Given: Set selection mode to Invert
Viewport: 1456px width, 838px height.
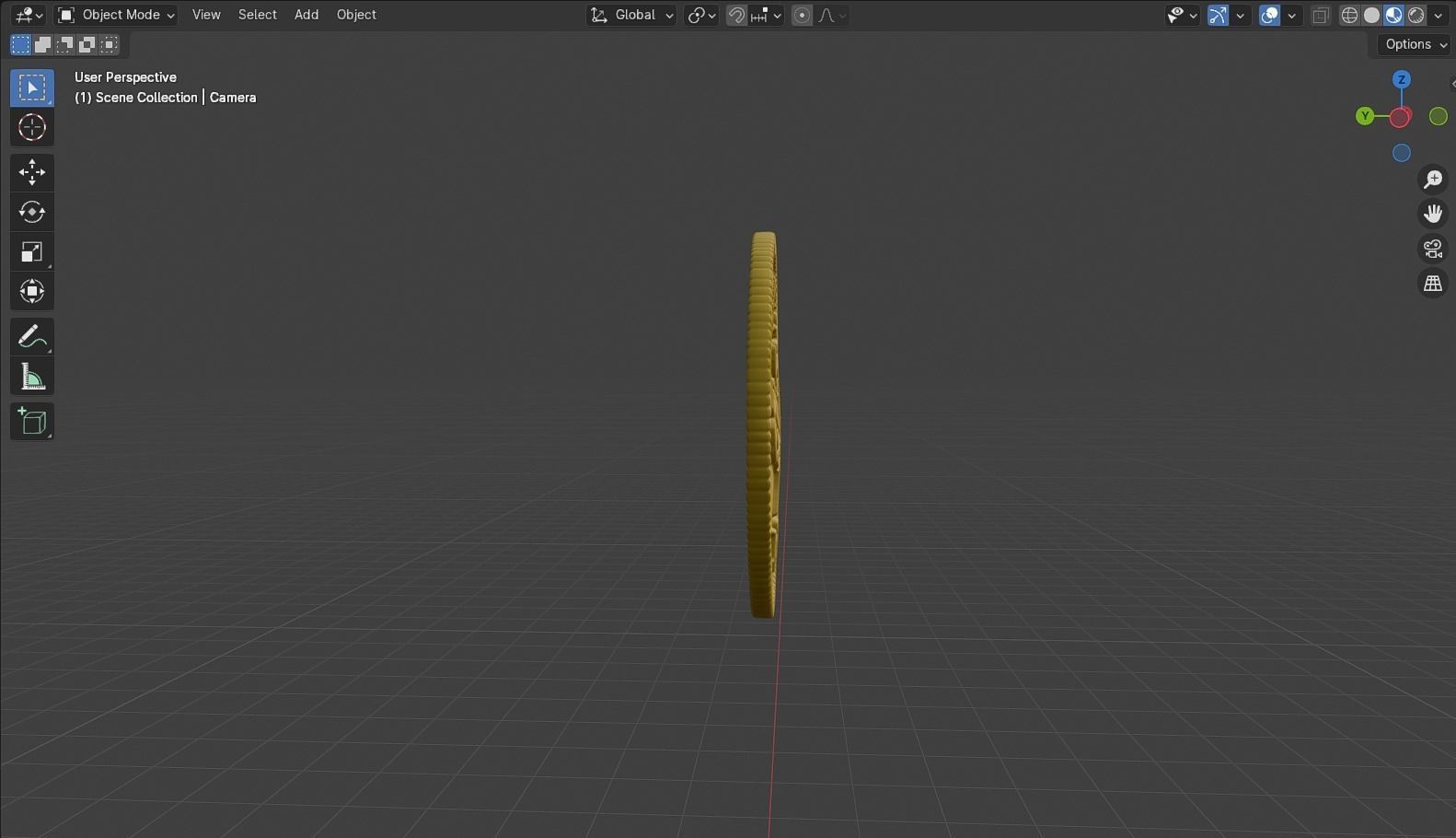Looking at the screenshot, I should point(87,44).
